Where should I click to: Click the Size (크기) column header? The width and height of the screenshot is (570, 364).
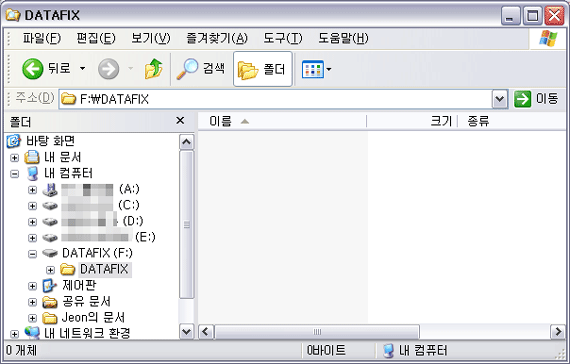click(412, 121)
